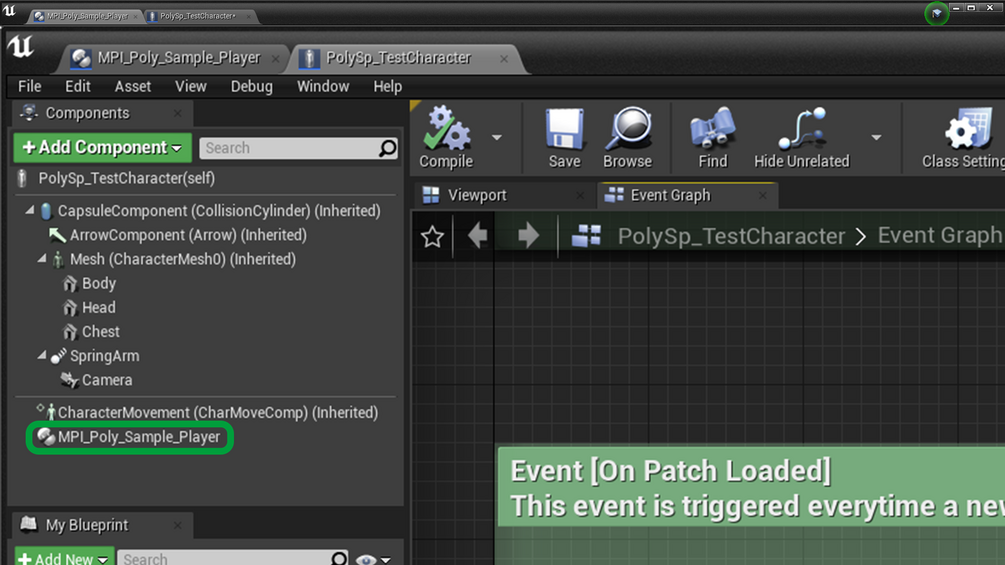Open the Debug menu
Viewport: 1005px width, 565px height.
point(251,86)
